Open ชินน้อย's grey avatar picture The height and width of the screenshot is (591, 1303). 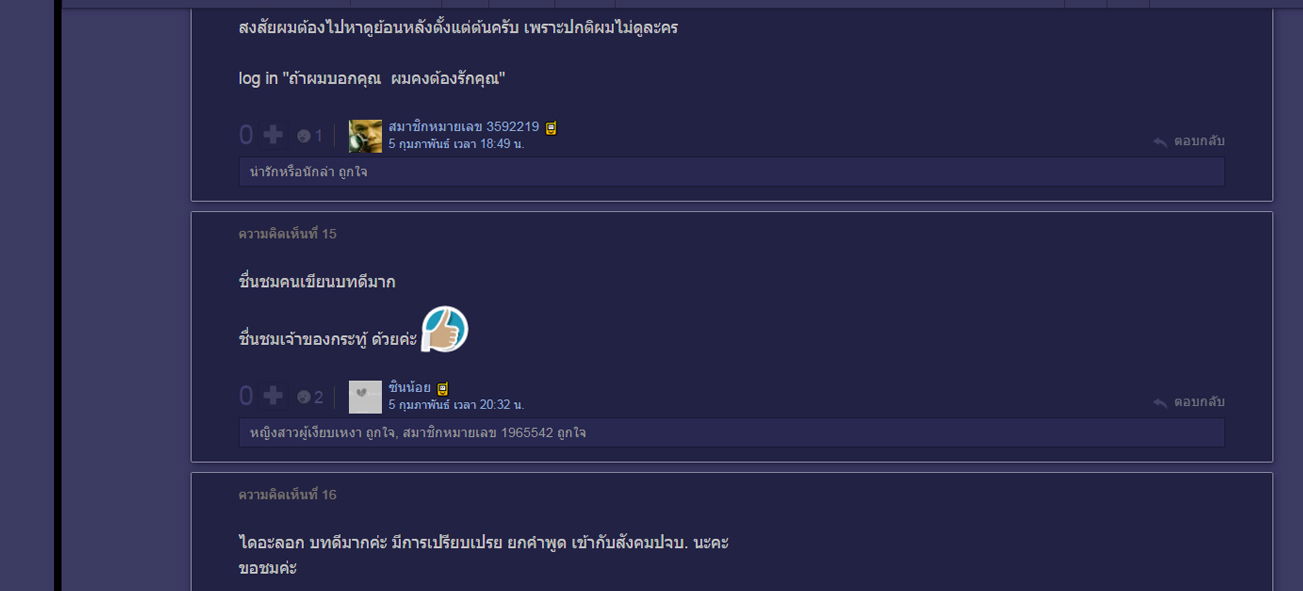[365, 397]
